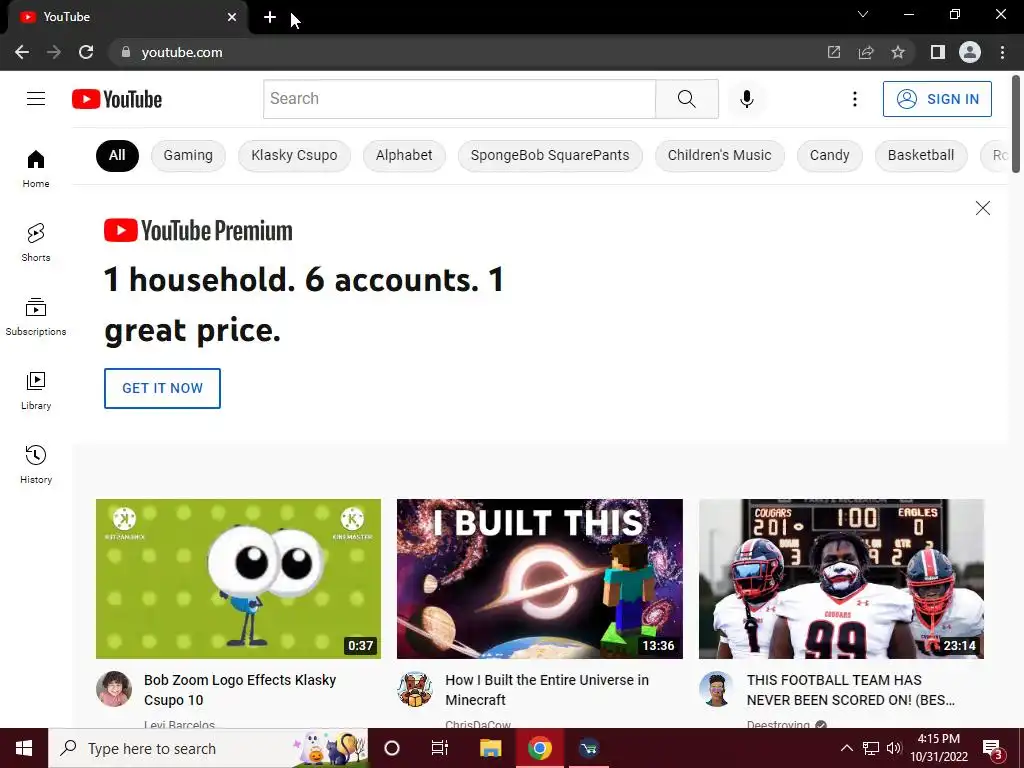Bookmark this page with star icon
The image size is (1024, 768).
(898, 52)
